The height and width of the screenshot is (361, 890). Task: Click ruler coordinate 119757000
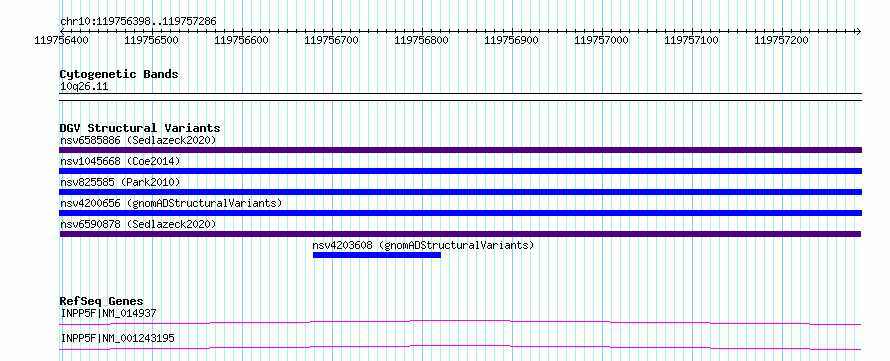(x=602, y=40)
